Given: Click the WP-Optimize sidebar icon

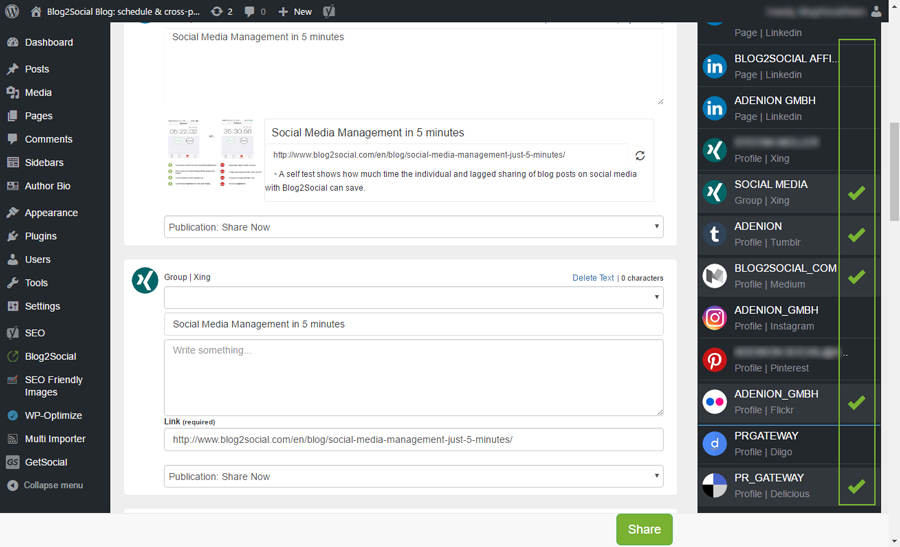Looking at the screenshot, I should [x=13, y=416].
